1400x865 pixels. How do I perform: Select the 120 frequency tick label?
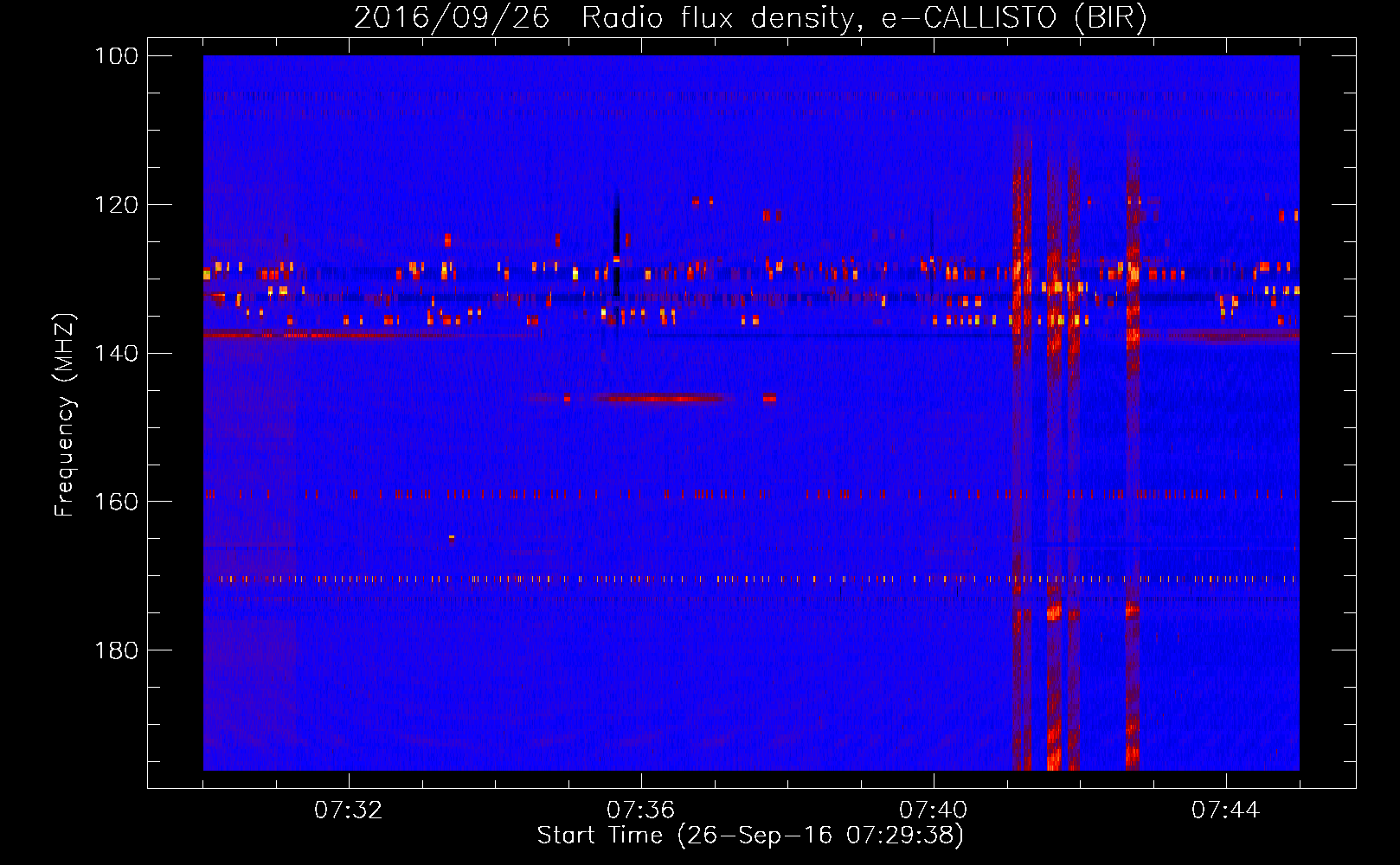pos(117,205)
